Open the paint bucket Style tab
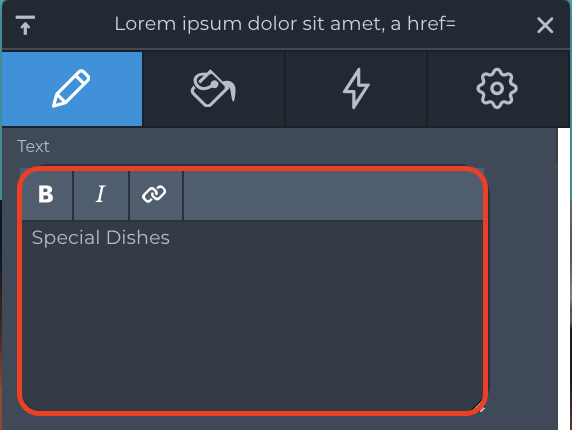Viewport: 572px width, 430px height. [213, 89]
